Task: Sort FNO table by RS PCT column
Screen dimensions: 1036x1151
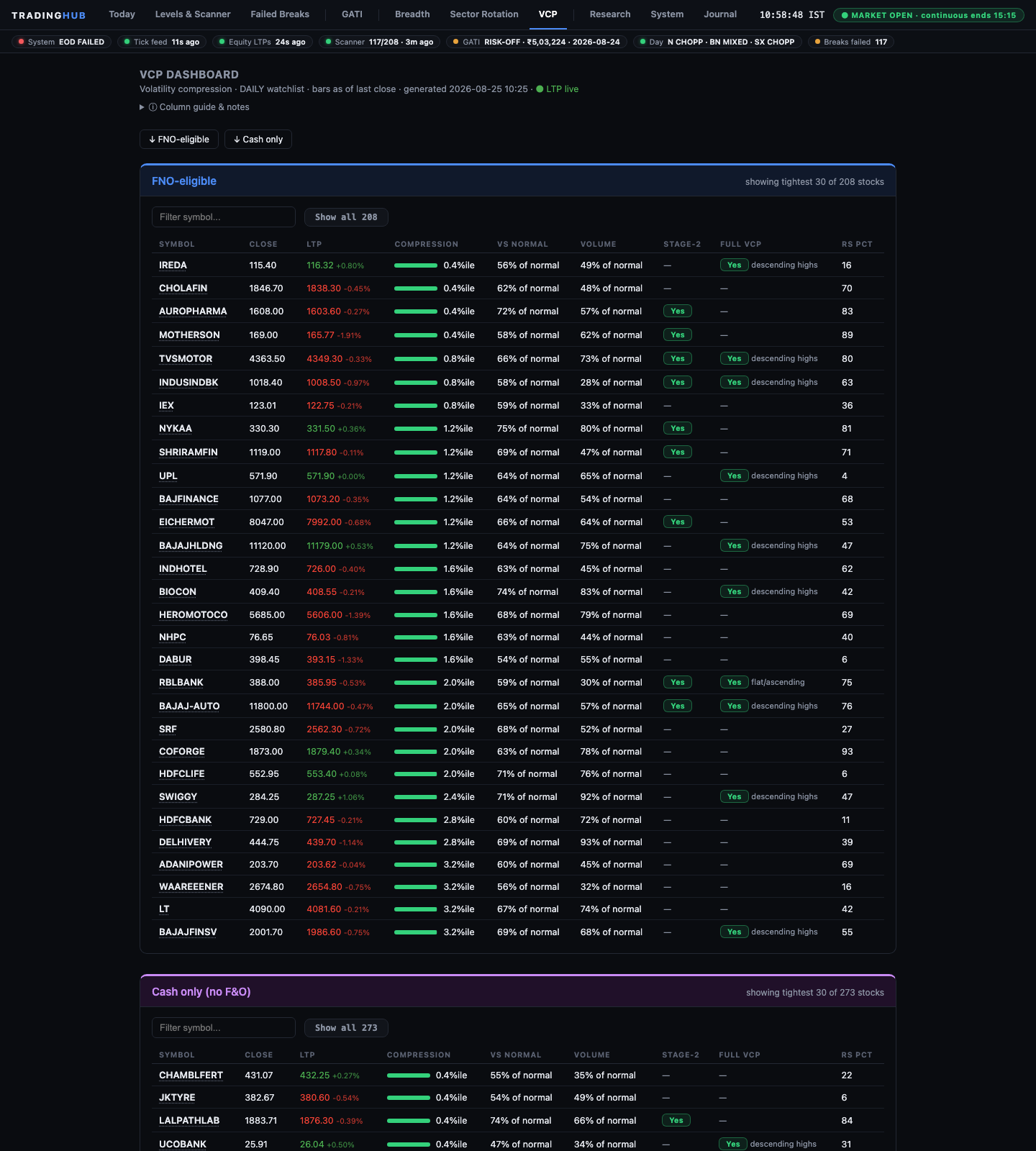Action: [x=857, y=245]
